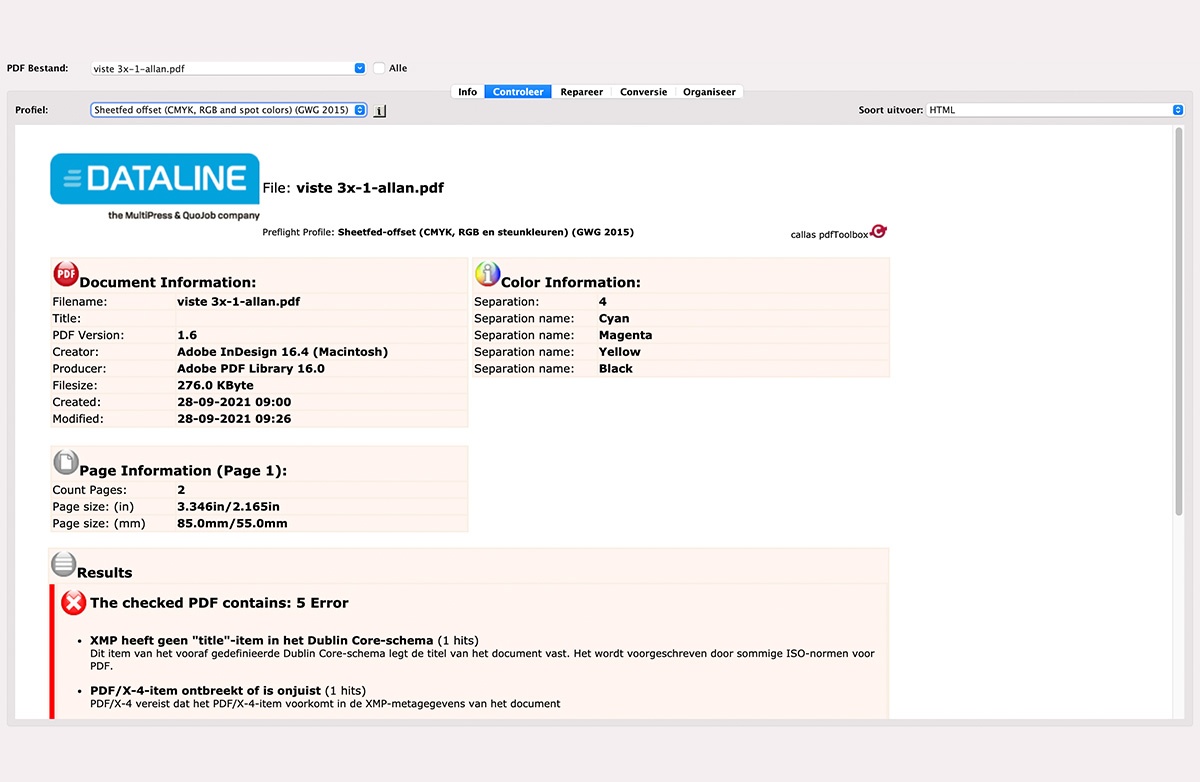Viewport: 1200px width, 782px height.
Task: Click the PDF Version value '1.6'
Action: [187, 335]
